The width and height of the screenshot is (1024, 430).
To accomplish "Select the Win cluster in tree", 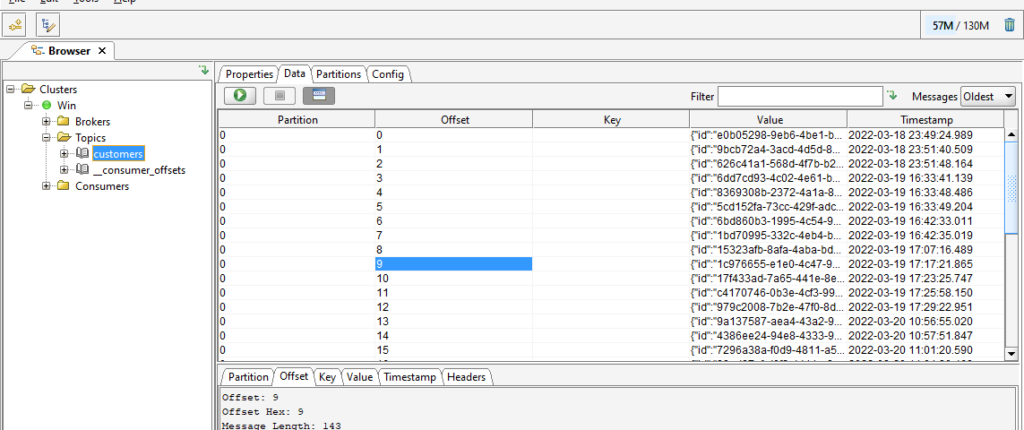I will (67, 105).
